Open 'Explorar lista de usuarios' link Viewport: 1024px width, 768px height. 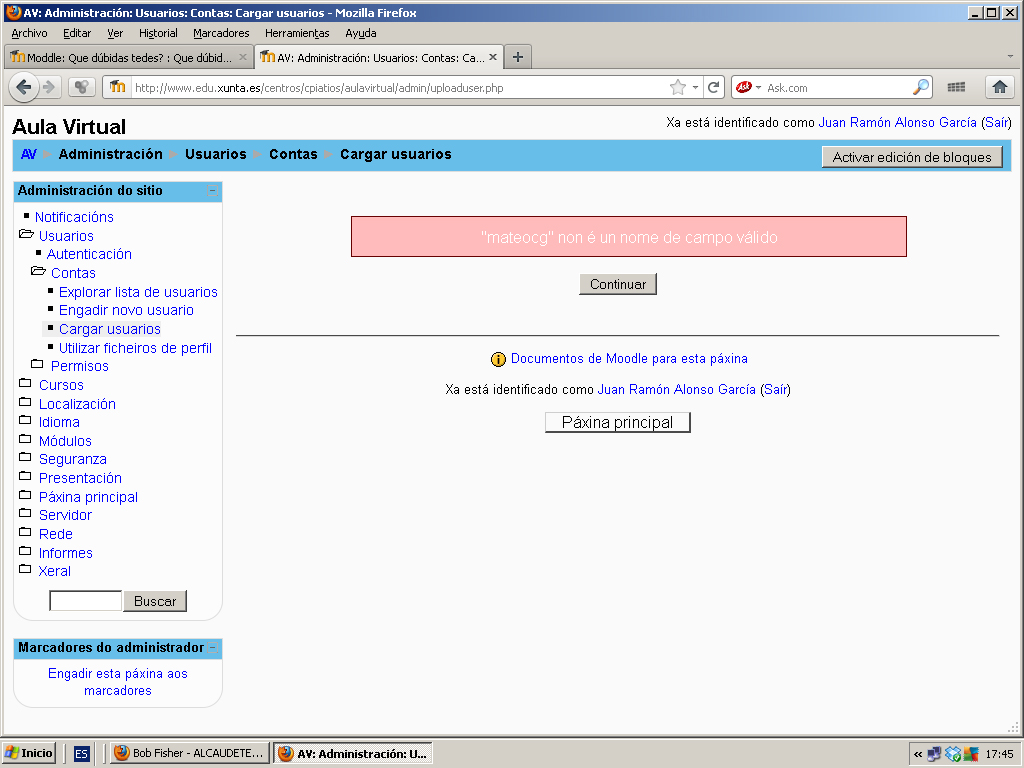138,292
